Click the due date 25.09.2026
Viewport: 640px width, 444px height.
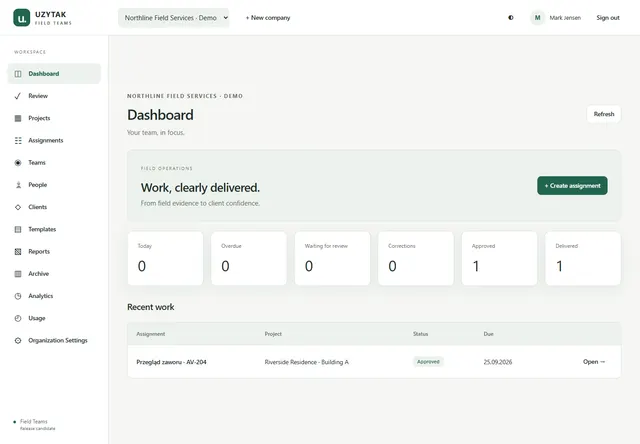coord(498,362)
